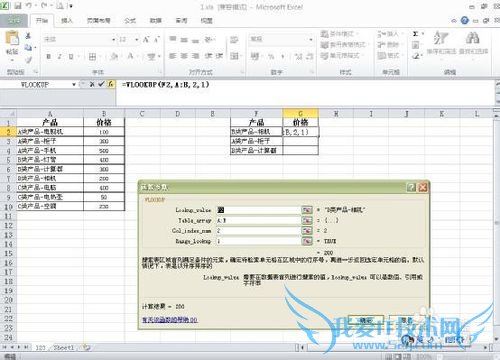This screenshot has height=360, width=500.
Task: Click the Excel help question mark icon
Action: (464, 21)
